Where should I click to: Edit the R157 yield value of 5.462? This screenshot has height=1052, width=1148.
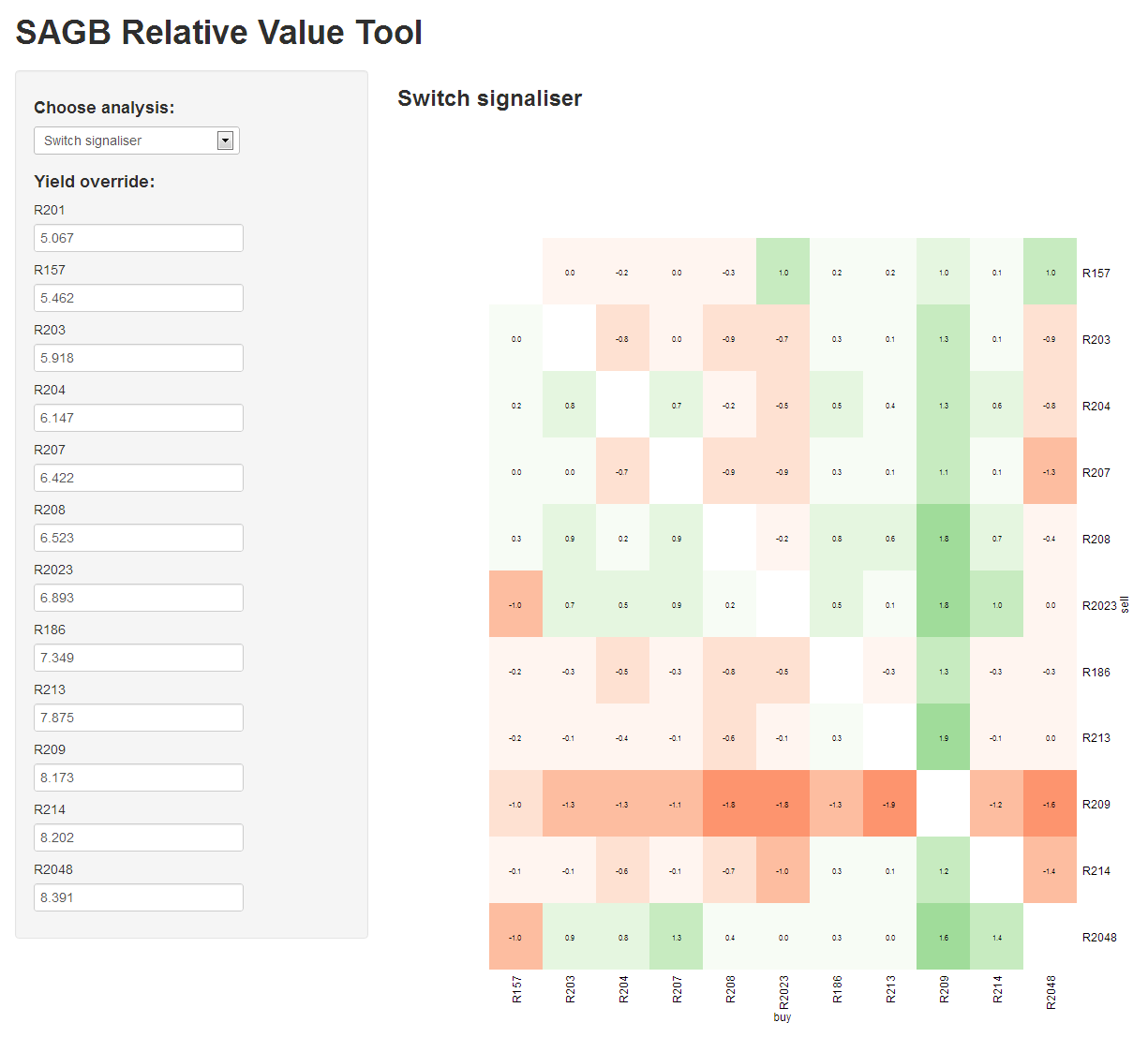point(138,298)
